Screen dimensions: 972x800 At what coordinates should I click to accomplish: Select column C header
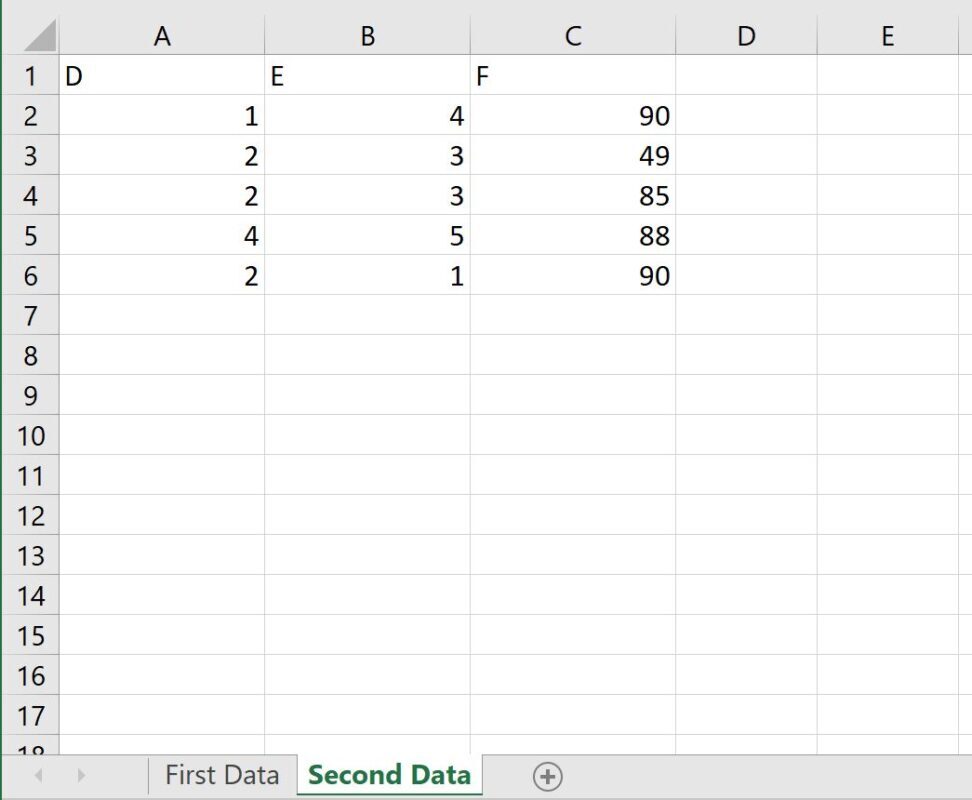click(573, 35)
